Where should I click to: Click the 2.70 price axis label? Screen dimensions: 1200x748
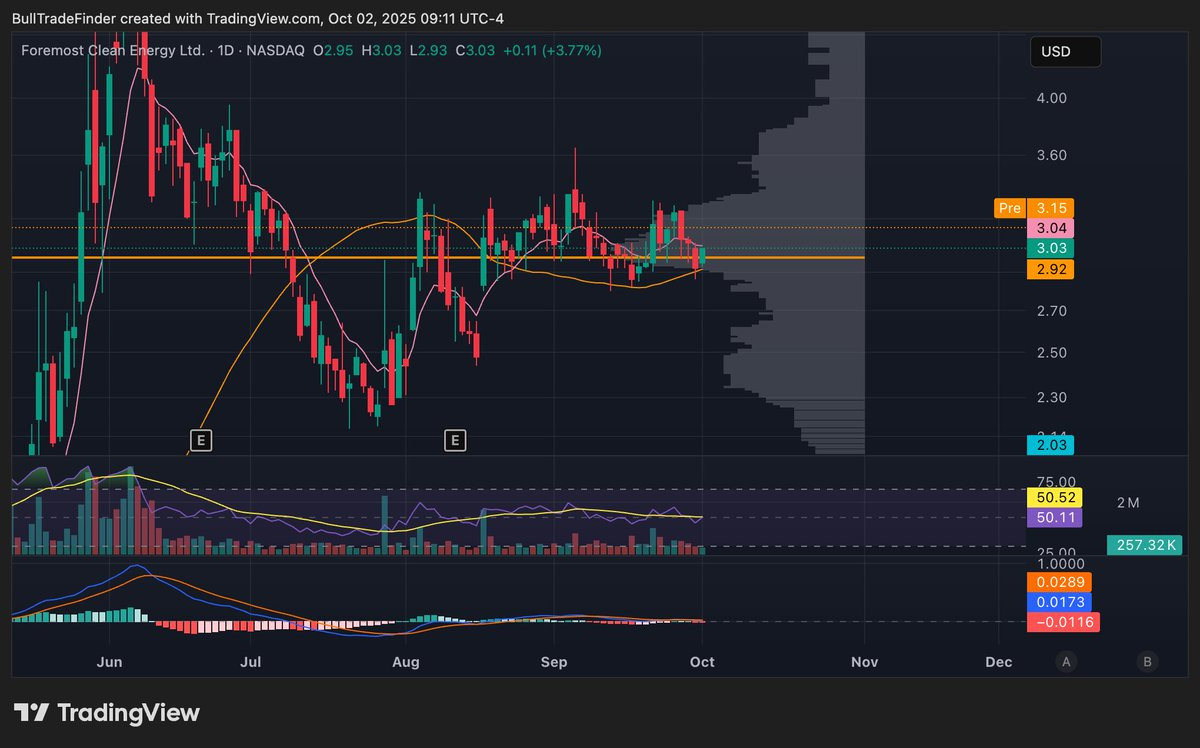click(x=1052, y=311)
